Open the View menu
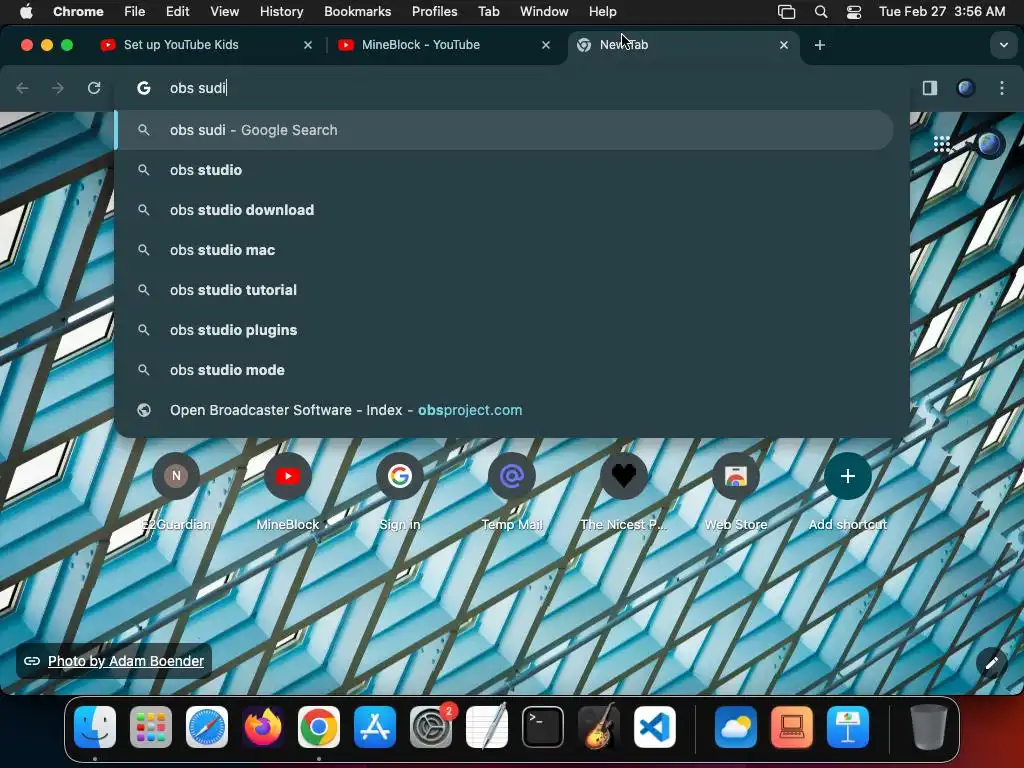Viewport: 1024px width, 768px height. tap(225, 12)
